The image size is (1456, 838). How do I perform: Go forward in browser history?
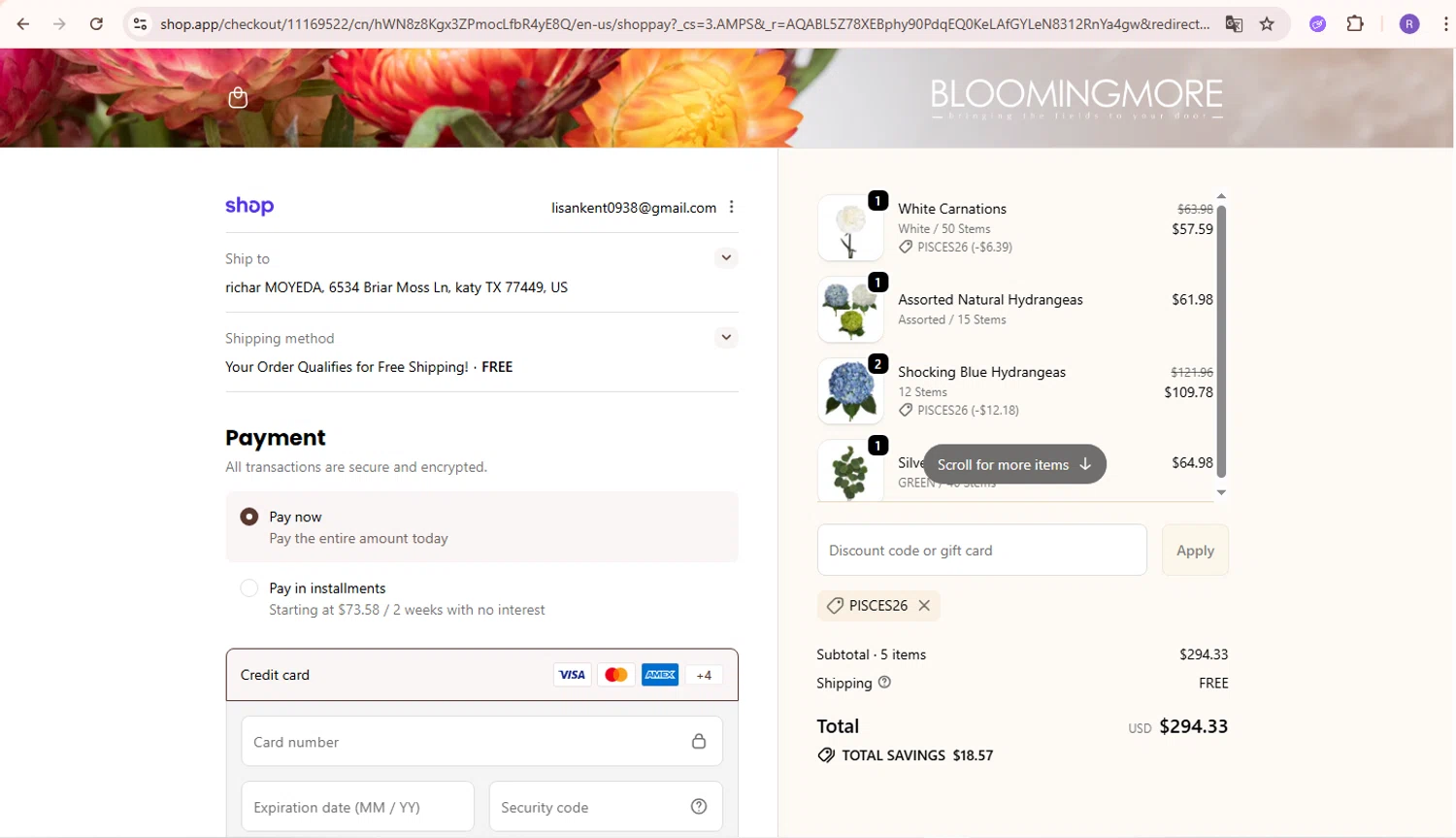59,23
